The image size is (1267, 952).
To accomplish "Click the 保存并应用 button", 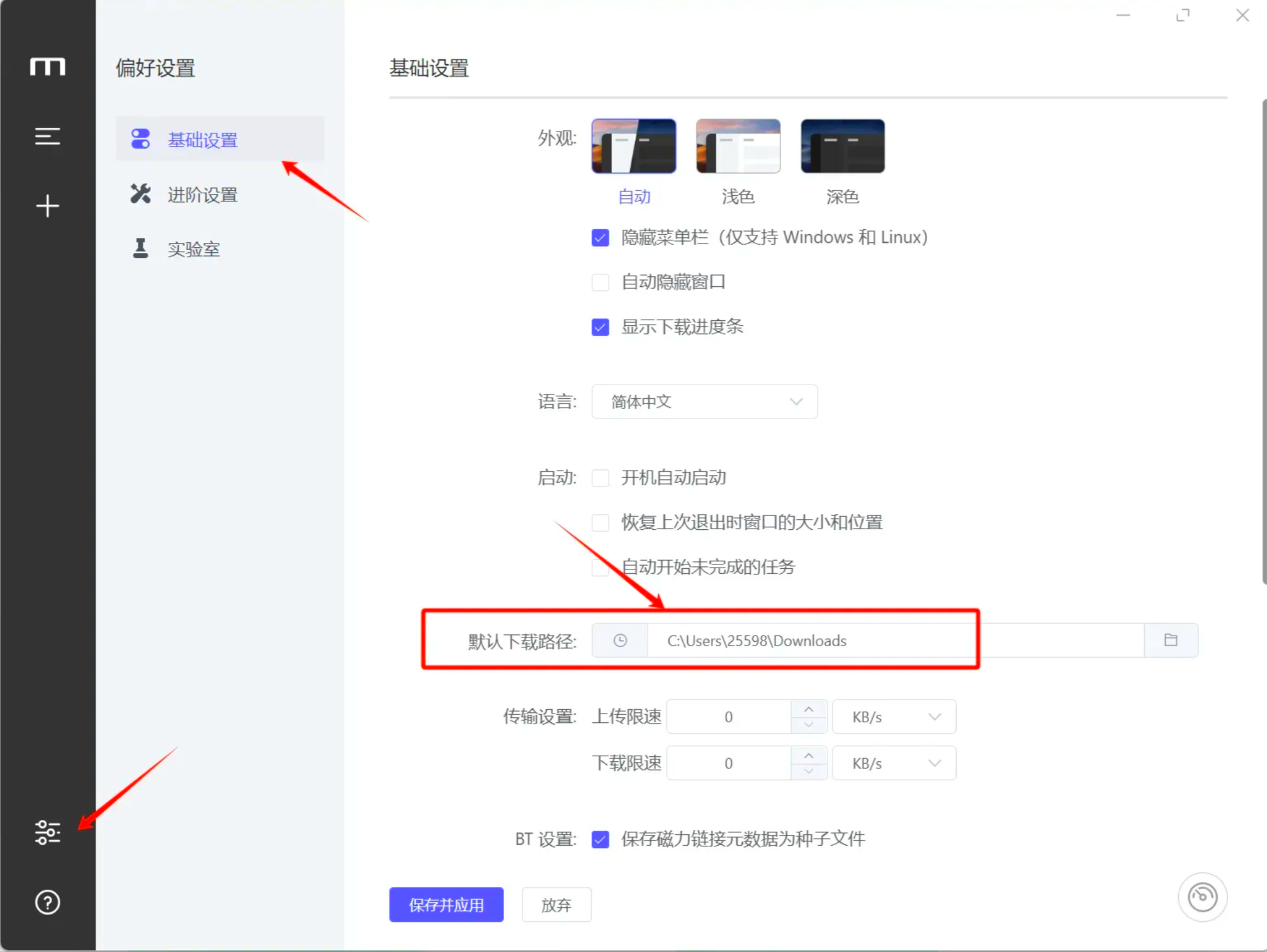I will pos(446,905).
